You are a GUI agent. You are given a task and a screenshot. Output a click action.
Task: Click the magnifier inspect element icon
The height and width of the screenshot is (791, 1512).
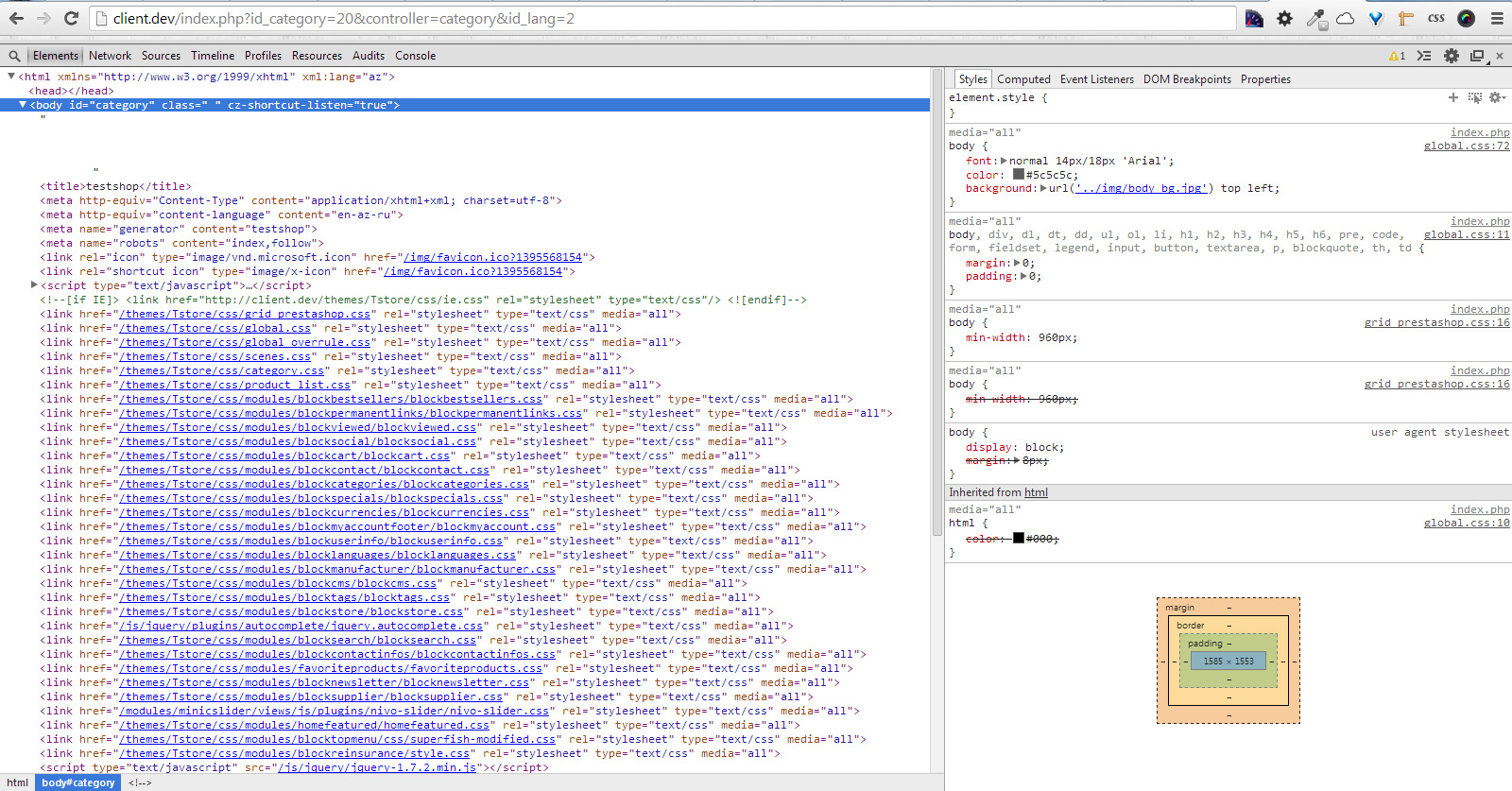point(14,56)
